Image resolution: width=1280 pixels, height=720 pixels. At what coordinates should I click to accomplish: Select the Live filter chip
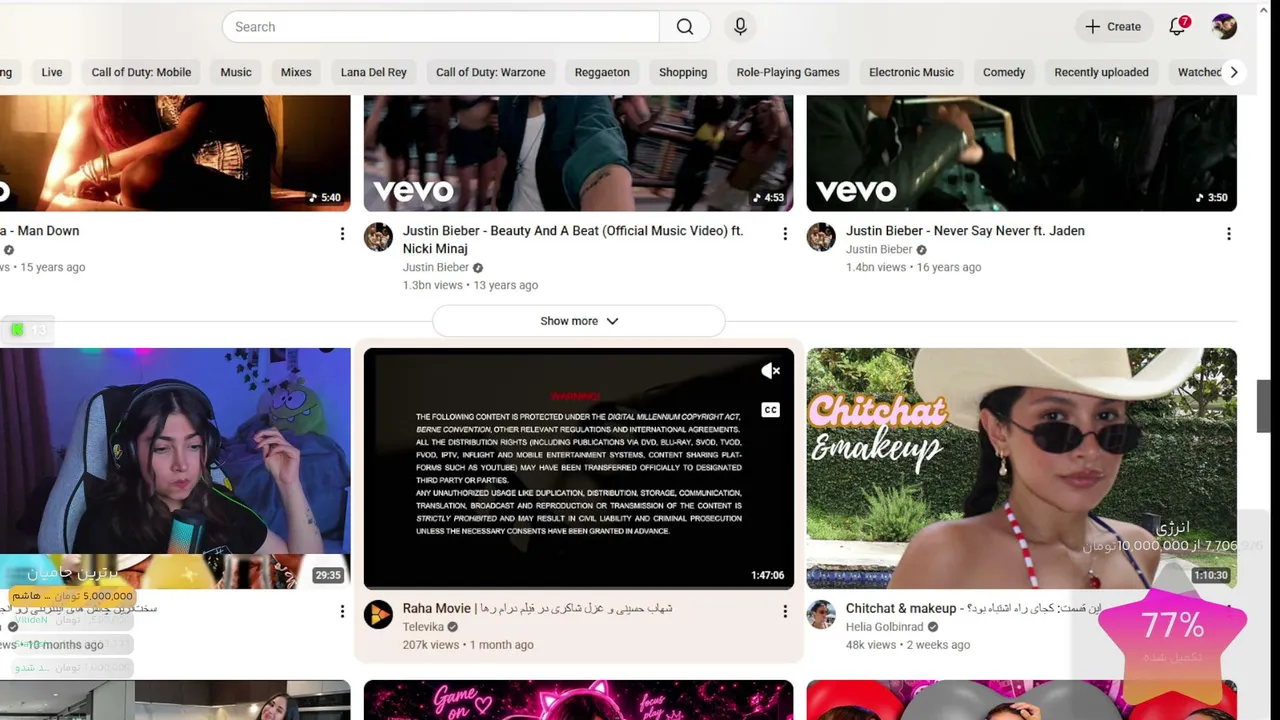[52, 72]
